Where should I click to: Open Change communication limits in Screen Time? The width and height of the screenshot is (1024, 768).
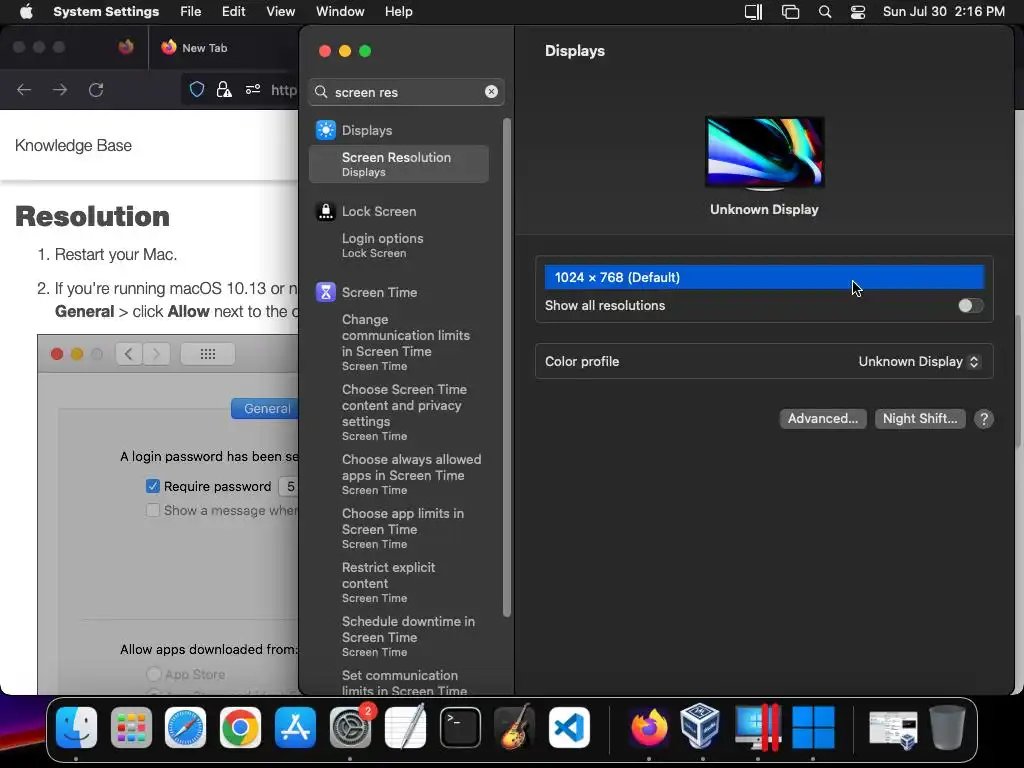click(x=398, y=342)
